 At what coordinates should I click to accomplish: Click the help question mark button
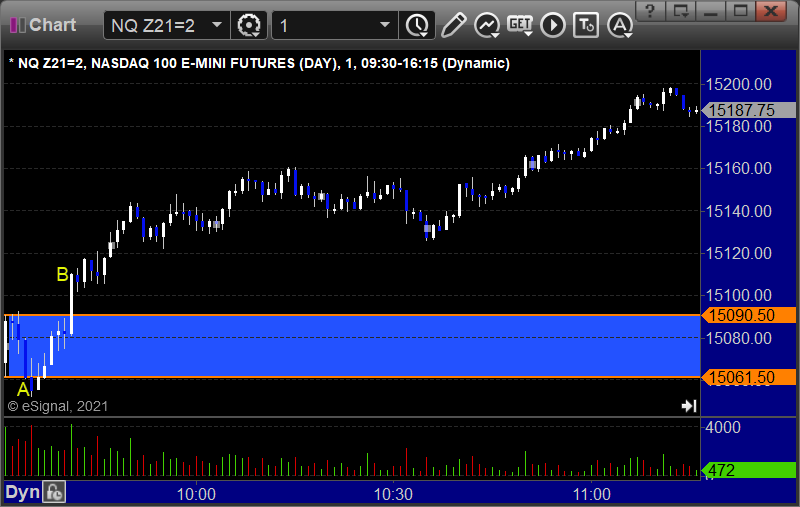point(649,10)
